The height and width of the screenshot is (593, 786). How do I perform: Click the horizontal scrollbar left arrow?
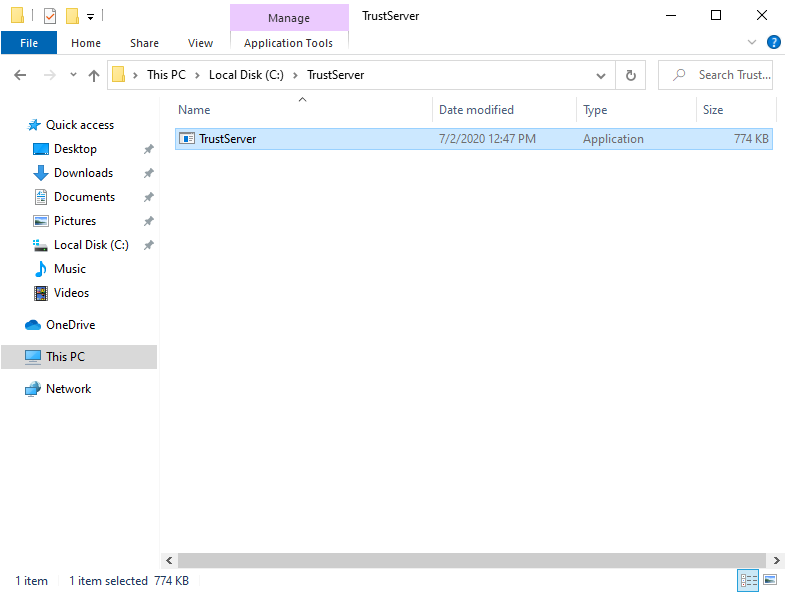[x=169, y=560]
